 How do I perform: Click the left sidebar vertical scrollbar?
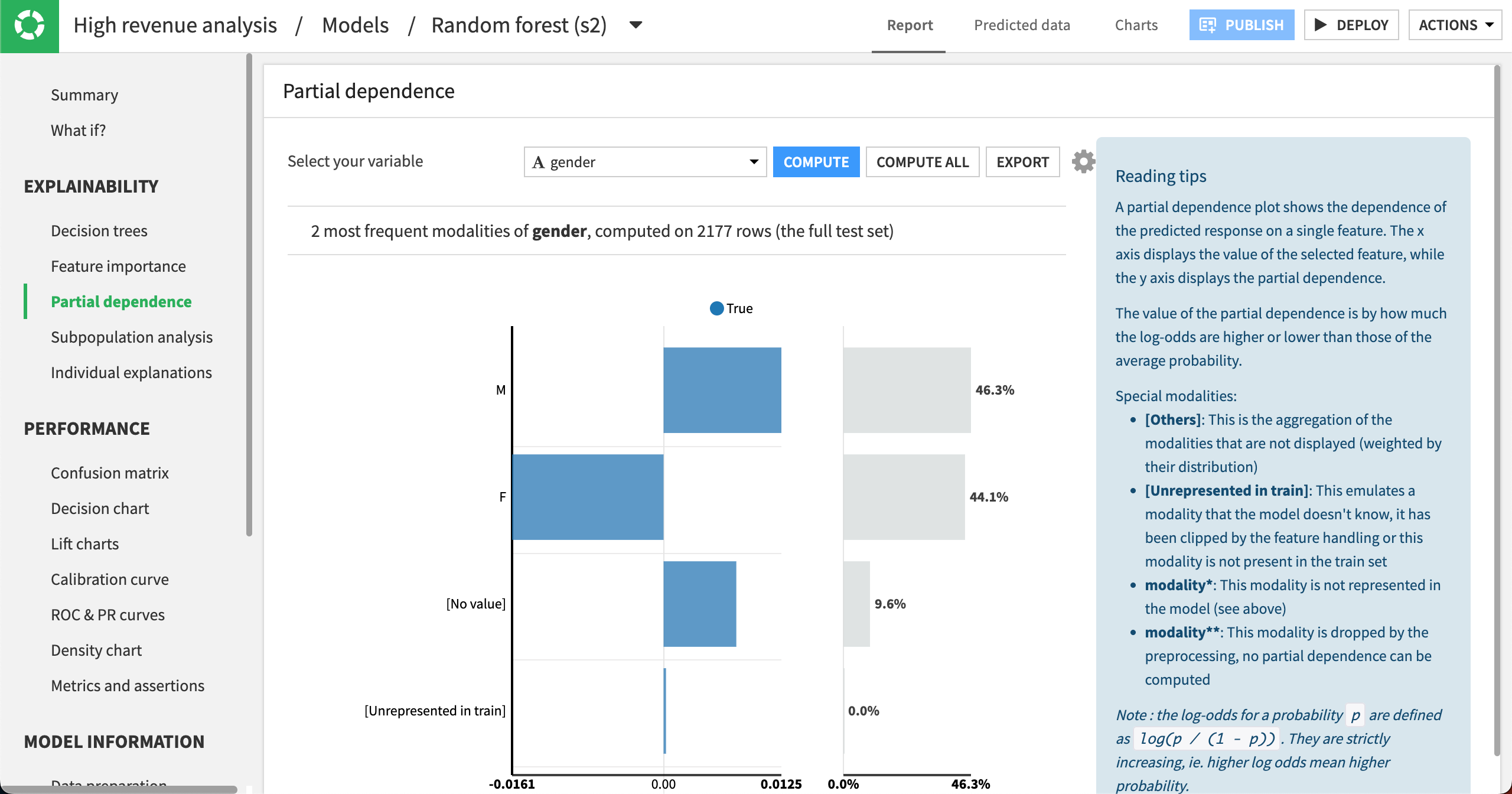click(249, 295)
